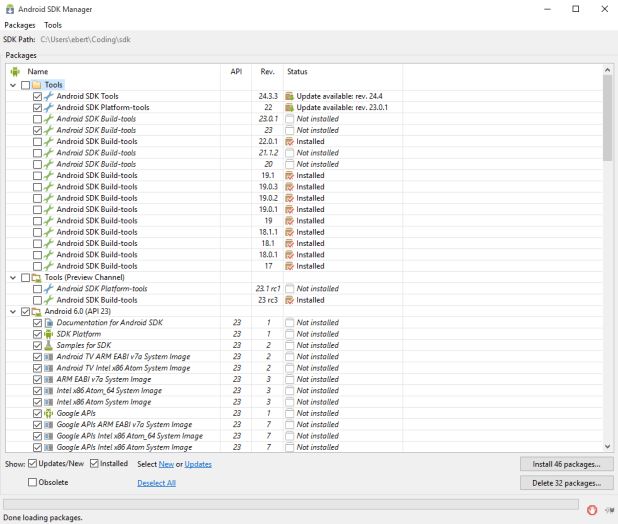Click the Tools folder icon
Image resolution: width=618 pixels, height=524 pixels.
37,85
